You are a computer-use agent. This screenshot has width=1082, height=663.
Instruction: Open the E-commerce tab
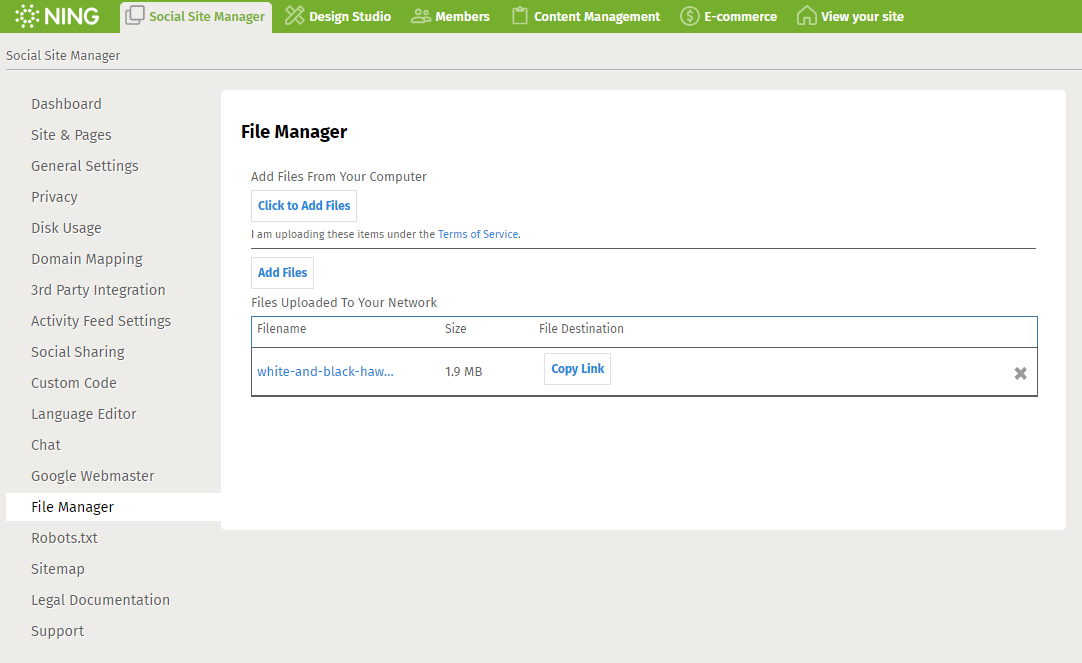(x=729, y=17)
